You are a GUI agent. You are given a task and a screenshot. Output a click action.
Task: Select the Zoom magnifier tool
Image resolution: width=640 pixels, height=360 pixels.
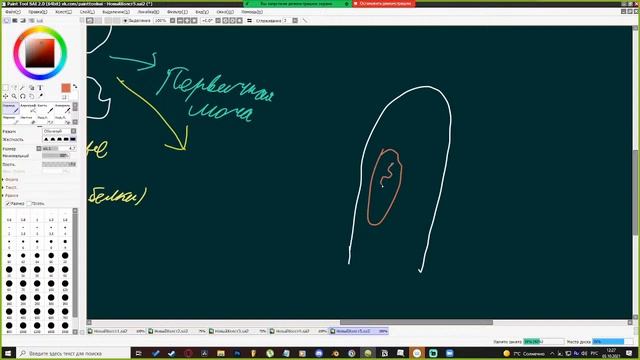pyautogui.click(x=14, y=96)
